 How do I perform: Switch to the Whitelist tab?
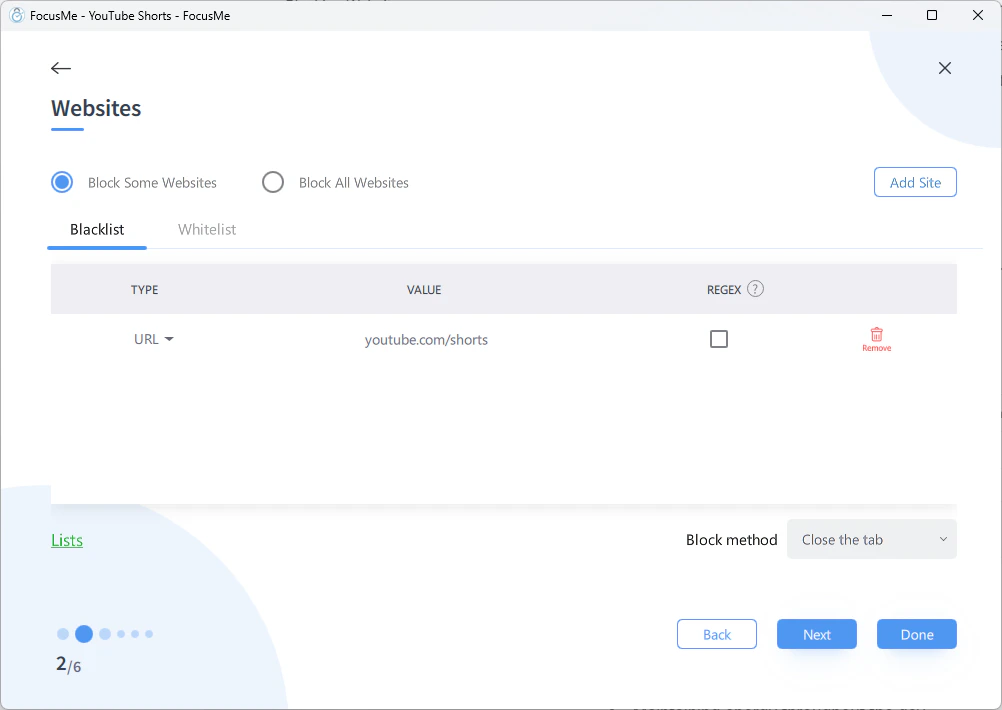pyautogui.click(x=207, y=229)
